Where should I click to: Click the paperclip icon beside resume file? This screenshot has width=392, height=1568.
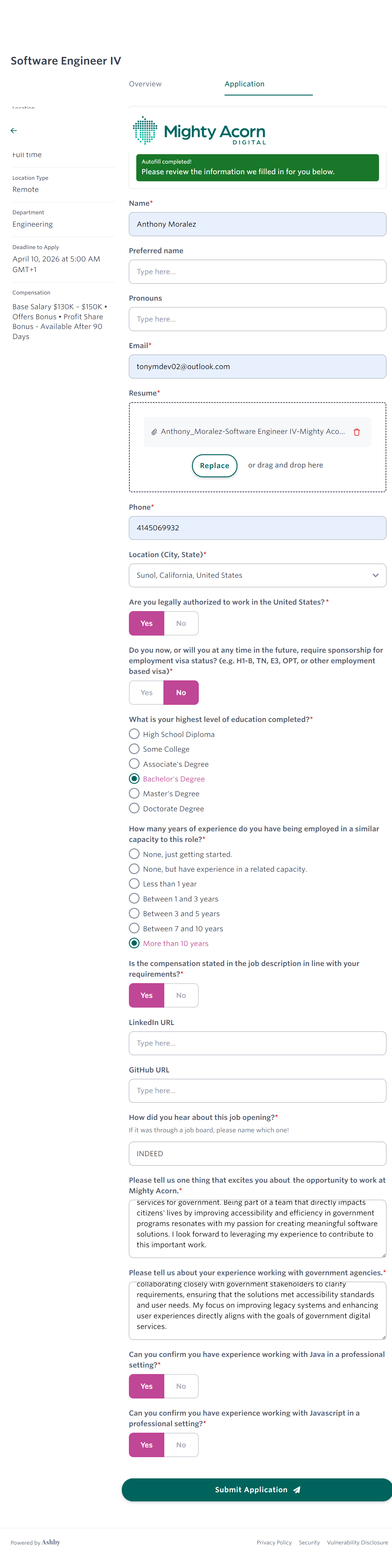[154, 432]
